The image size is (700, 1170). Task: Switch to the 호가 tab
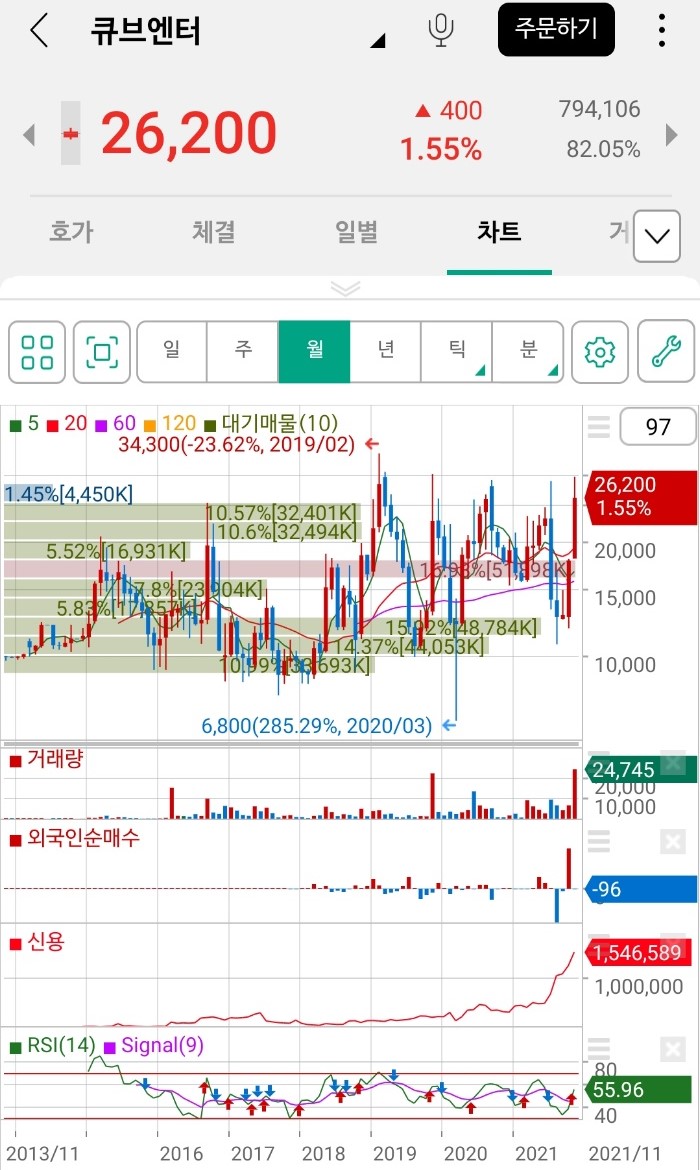(72, 231)
